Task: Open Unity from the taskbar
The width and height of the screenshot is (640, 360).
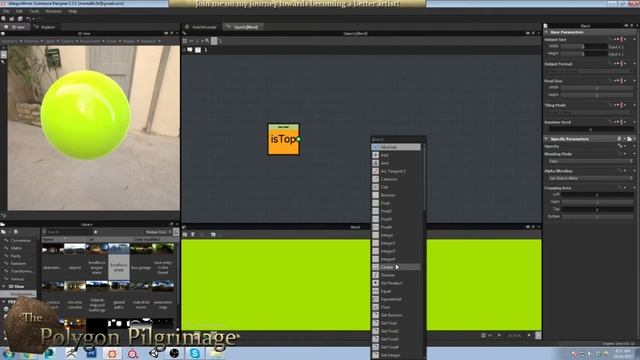Action: point(153,353)
